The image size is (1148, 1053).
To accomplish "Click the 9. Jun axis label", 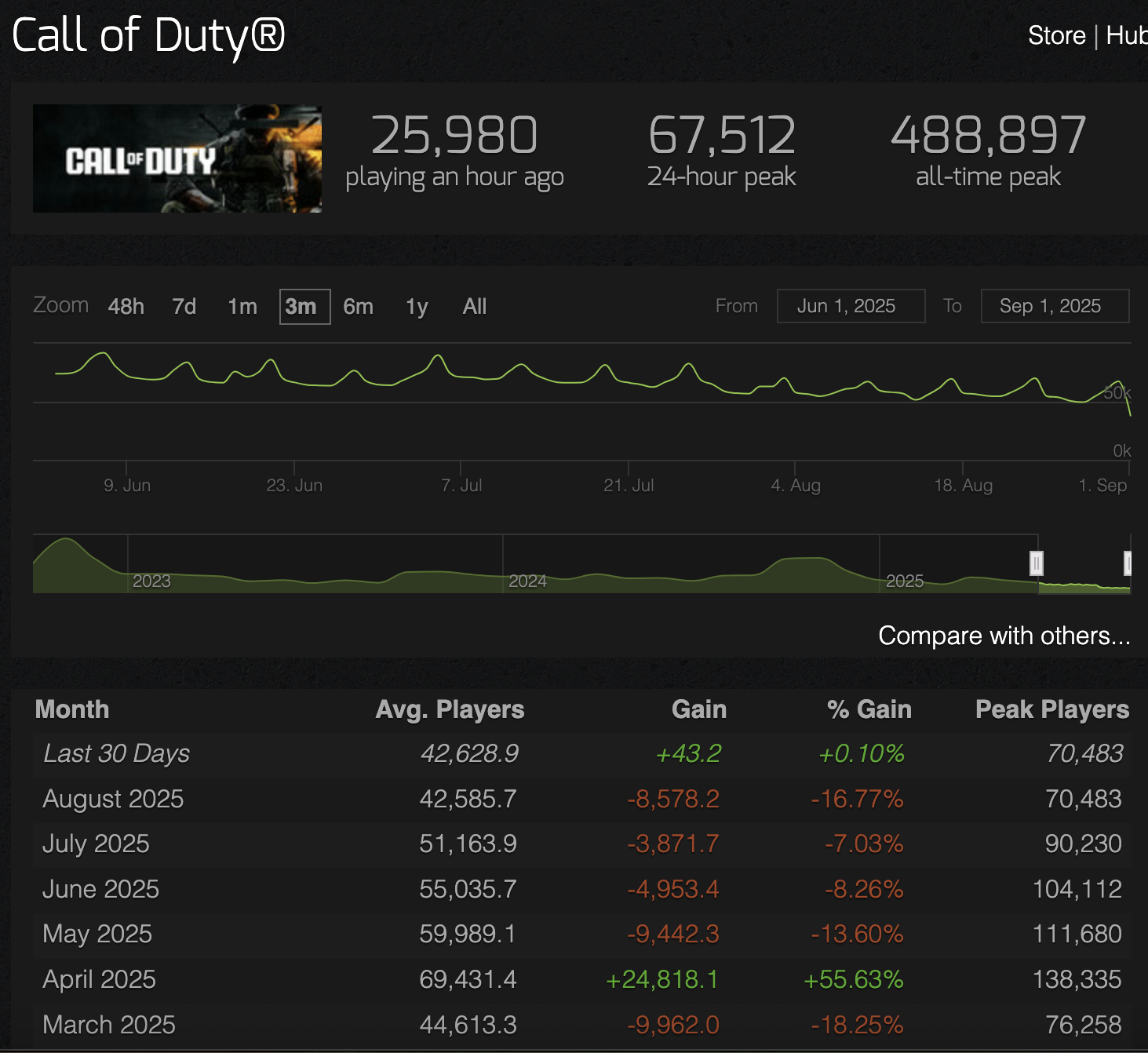I will pyautogui.click(x=127, y=485).
